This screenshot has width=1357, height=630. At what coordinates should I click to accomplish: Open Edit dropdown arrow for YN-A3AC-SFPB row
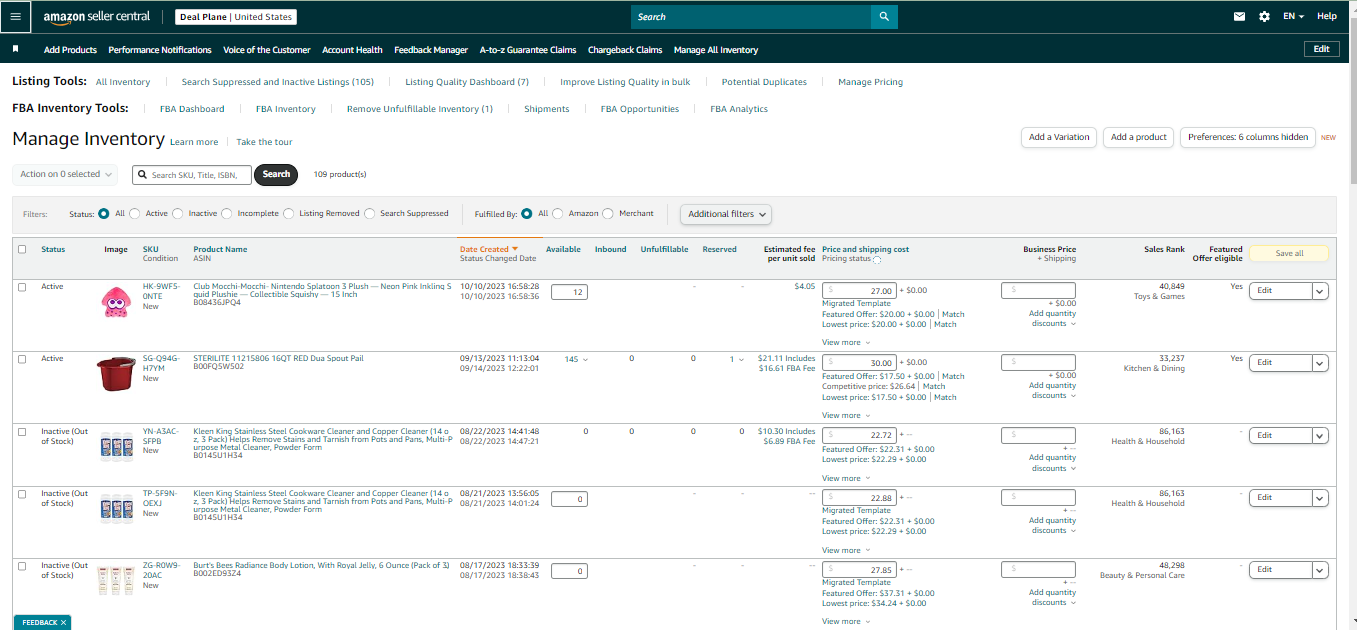[1320, 436]
